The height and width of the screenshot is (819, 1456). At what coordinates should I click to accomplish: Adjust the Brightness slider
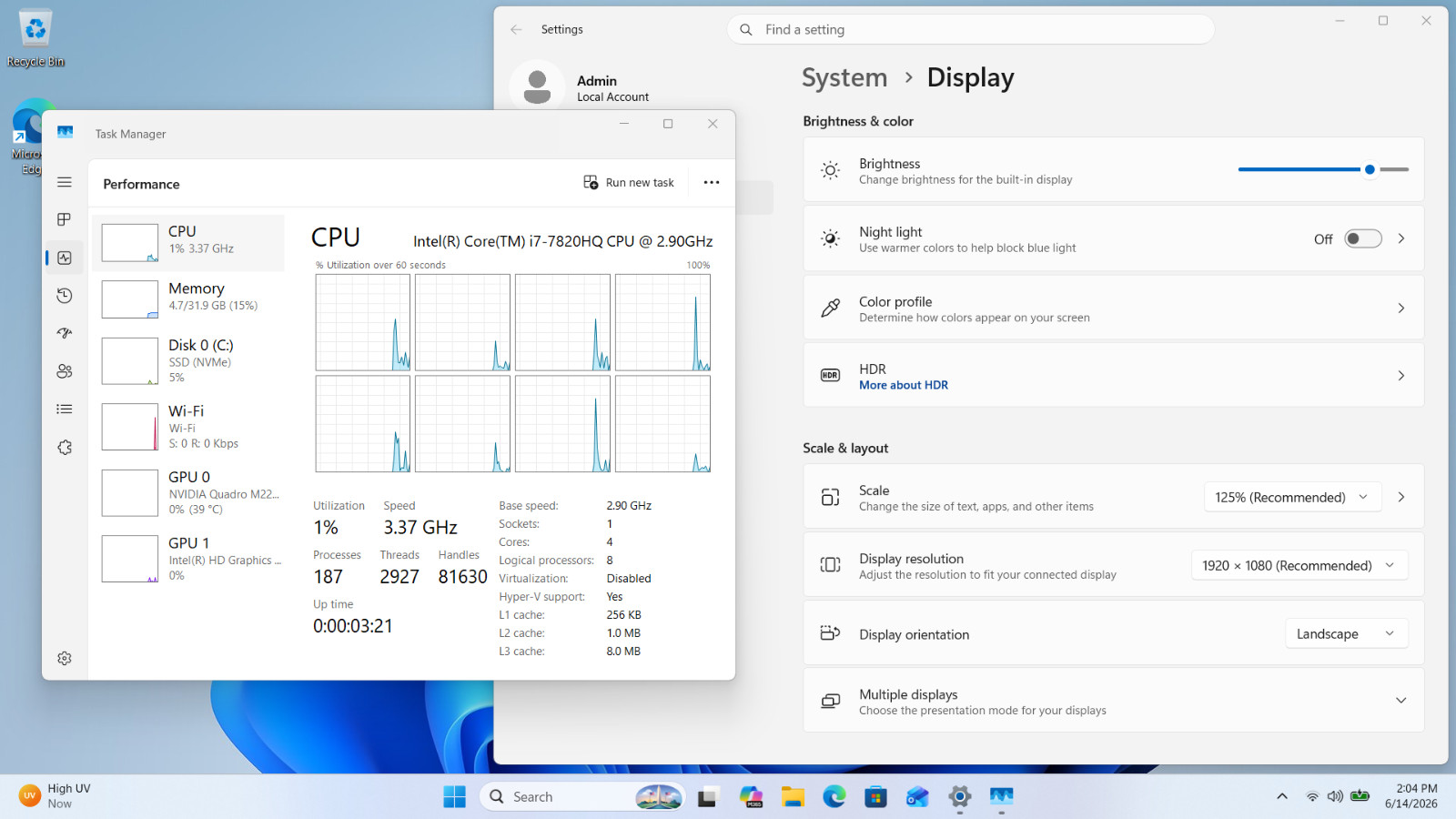(1323, 169)
